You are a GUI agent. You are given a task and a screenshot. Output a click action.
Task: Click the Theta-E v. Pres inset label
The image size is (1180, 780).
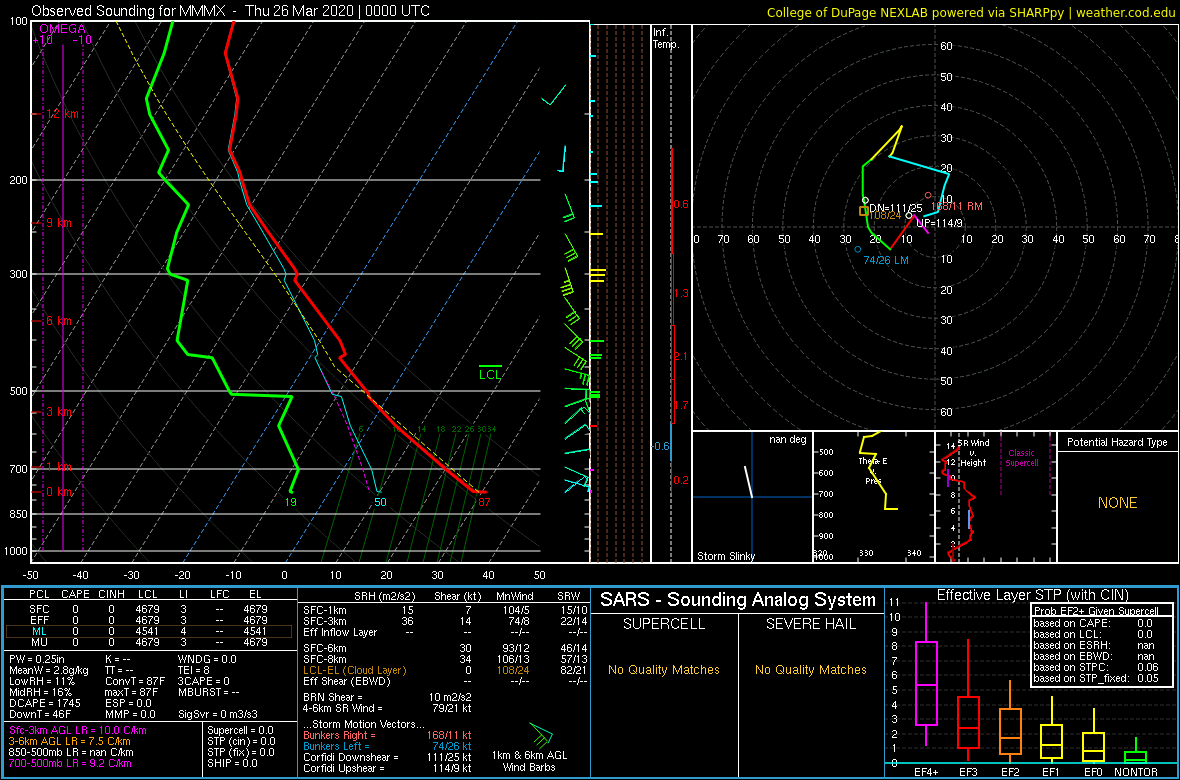[871, 470]
